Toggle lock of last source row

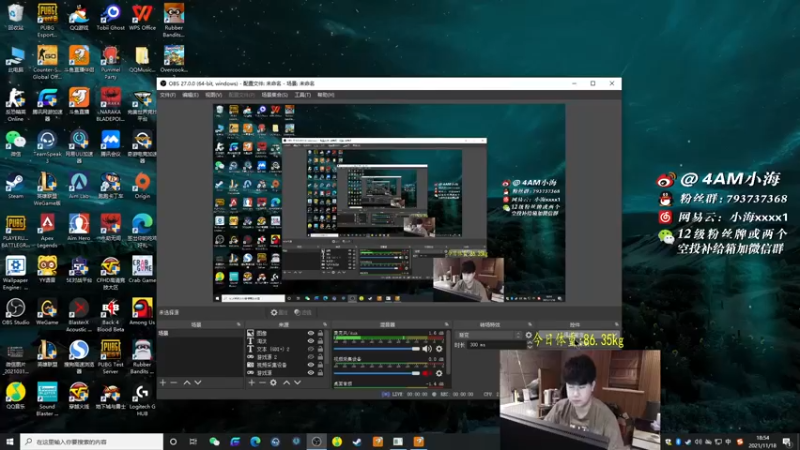[x=320, y=373]
